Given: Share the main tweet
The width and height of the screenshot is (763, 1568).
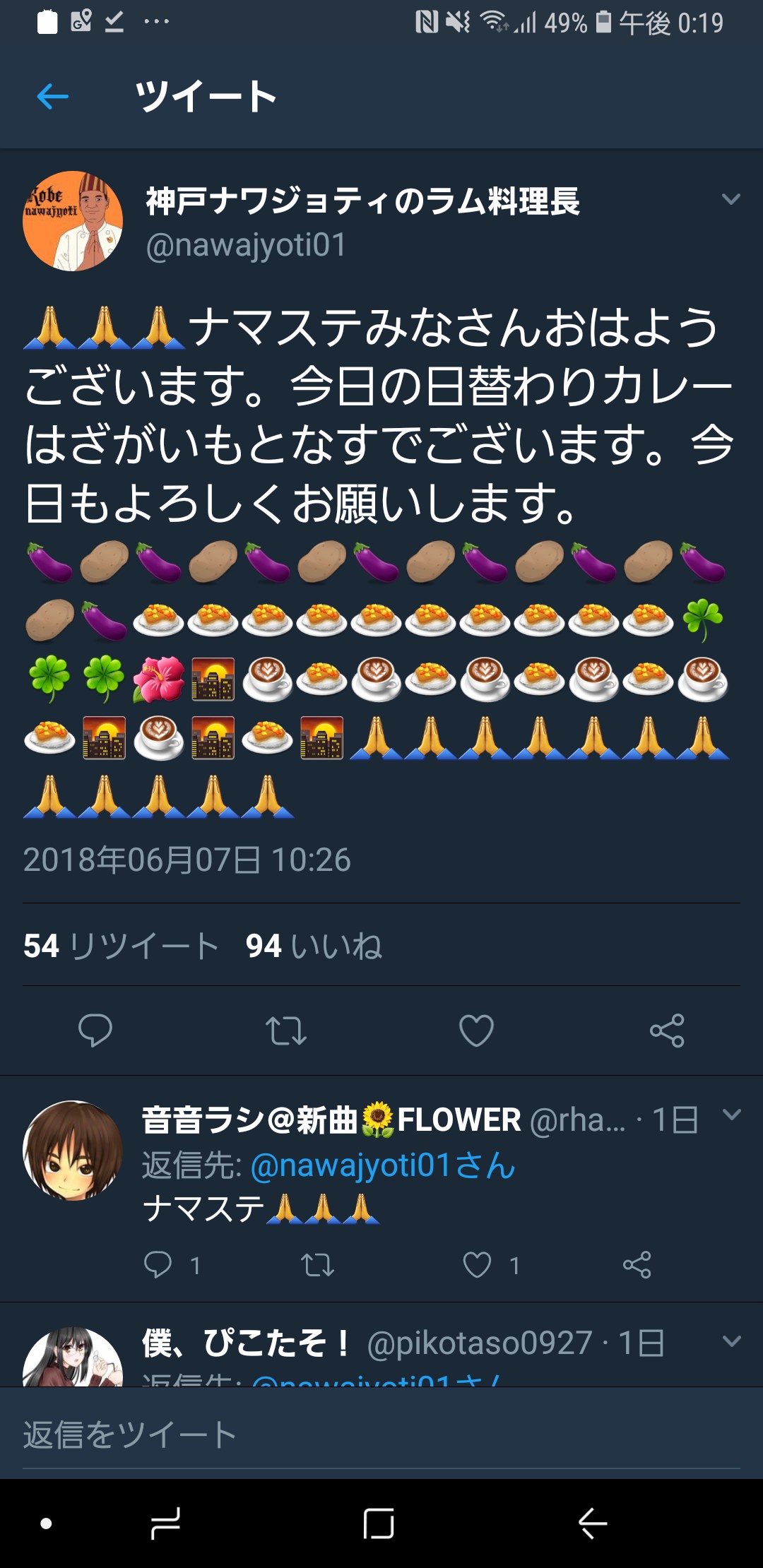Looking at the screenshot, I should (667, 1031).
